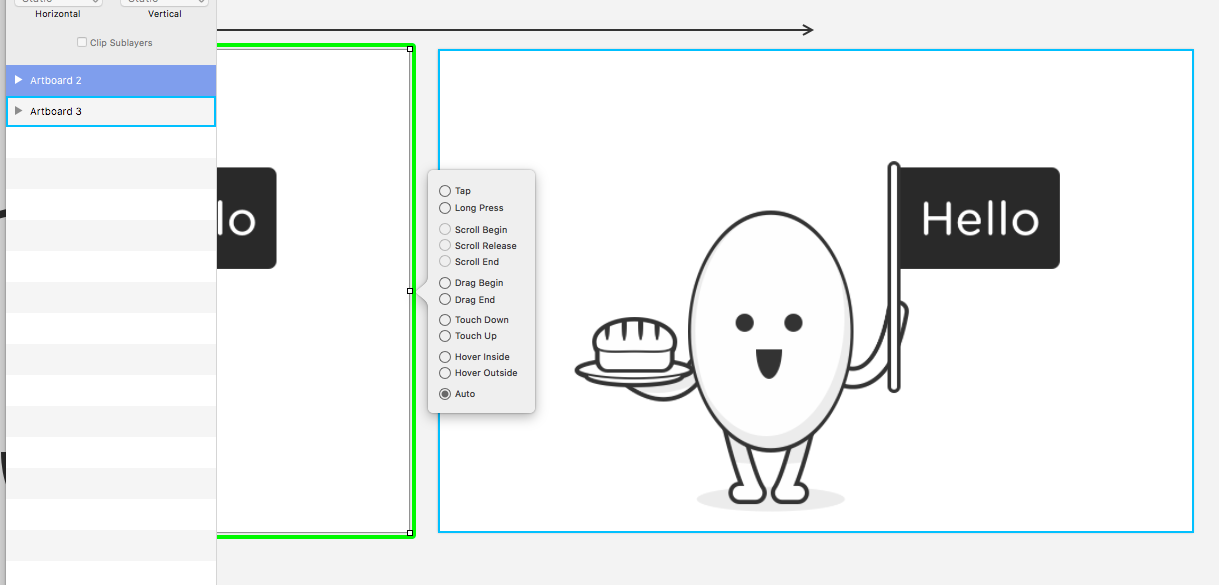Select the Artboard 3 layer row
Image resolution: width=1219 pixels, height=585 pixels.
coord(111,111)
